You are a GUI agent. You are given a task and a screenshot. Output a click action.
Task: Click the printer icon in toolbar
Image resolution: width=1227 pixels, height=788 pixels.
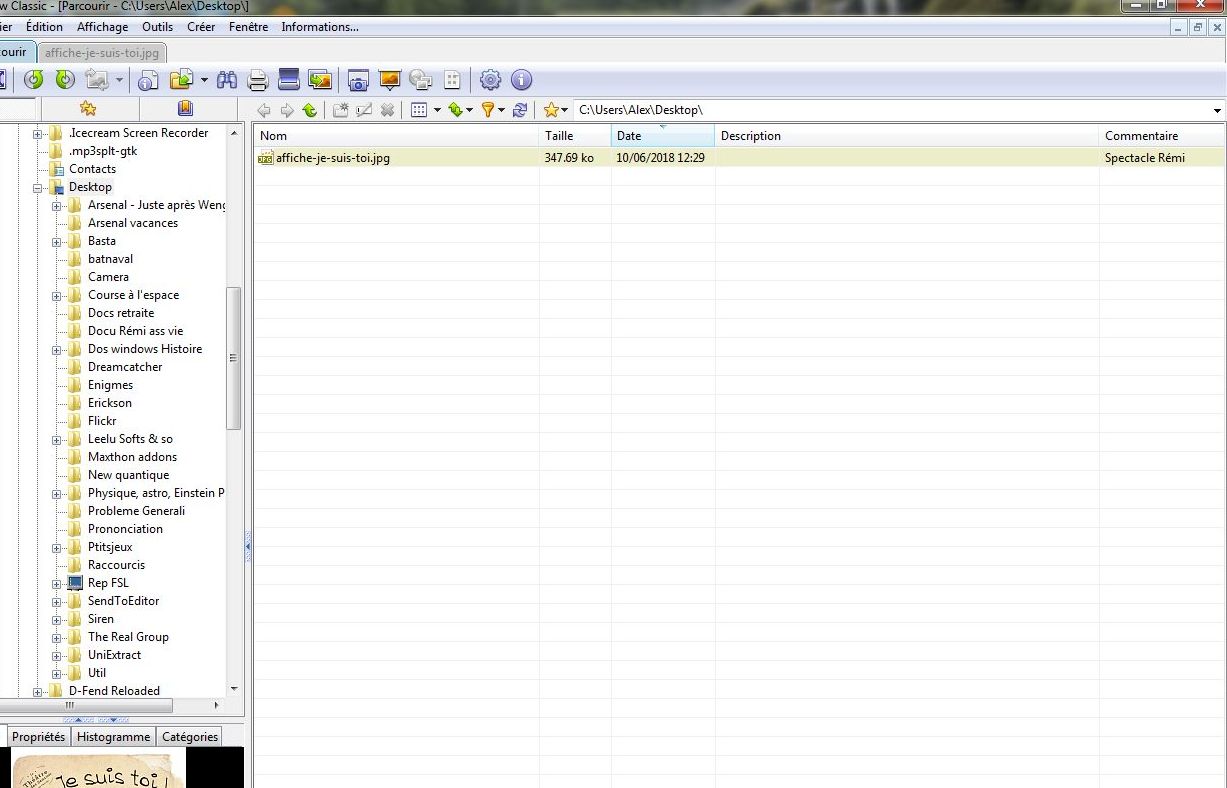[257, 80]
